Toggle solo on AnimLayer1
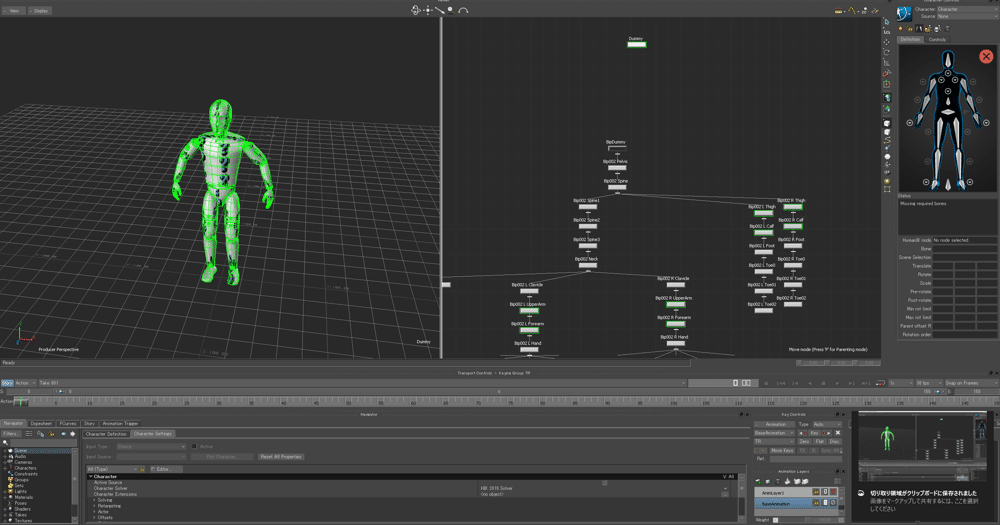1000x525 pixels. 825,492
